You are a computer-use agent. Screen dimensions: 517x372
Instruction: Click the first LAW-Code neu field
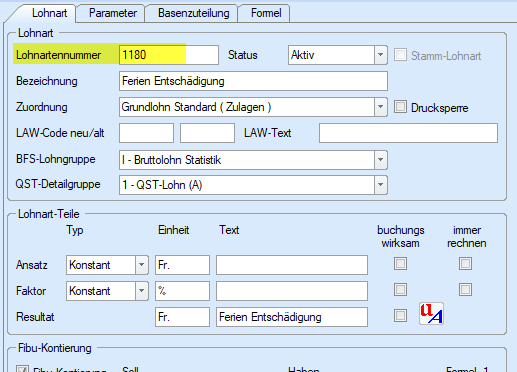pyautogui.click(x=146, y=133)
